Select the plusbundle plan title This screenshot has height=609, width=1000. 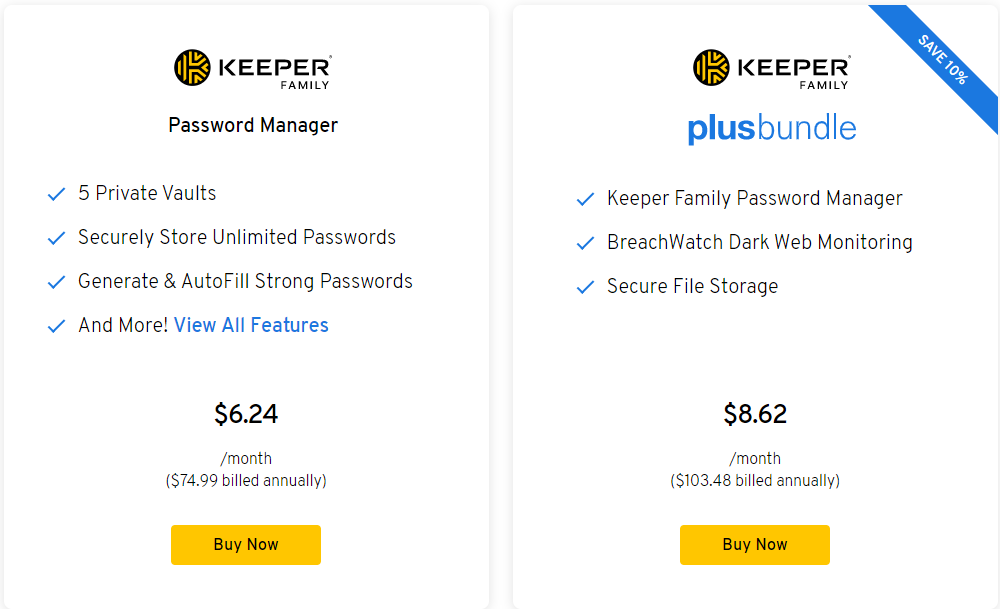pyautogui.click(x=772, y=128)
